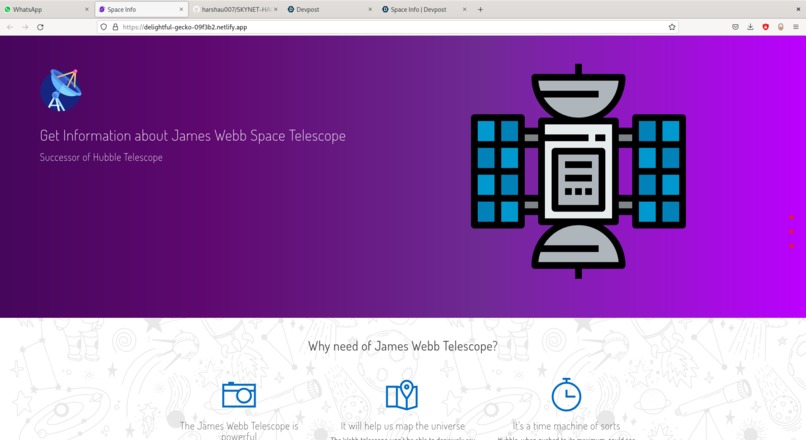Open the Firefox hamburger menu
Screen dimensions: 806x440
click(x=796, y=27)
